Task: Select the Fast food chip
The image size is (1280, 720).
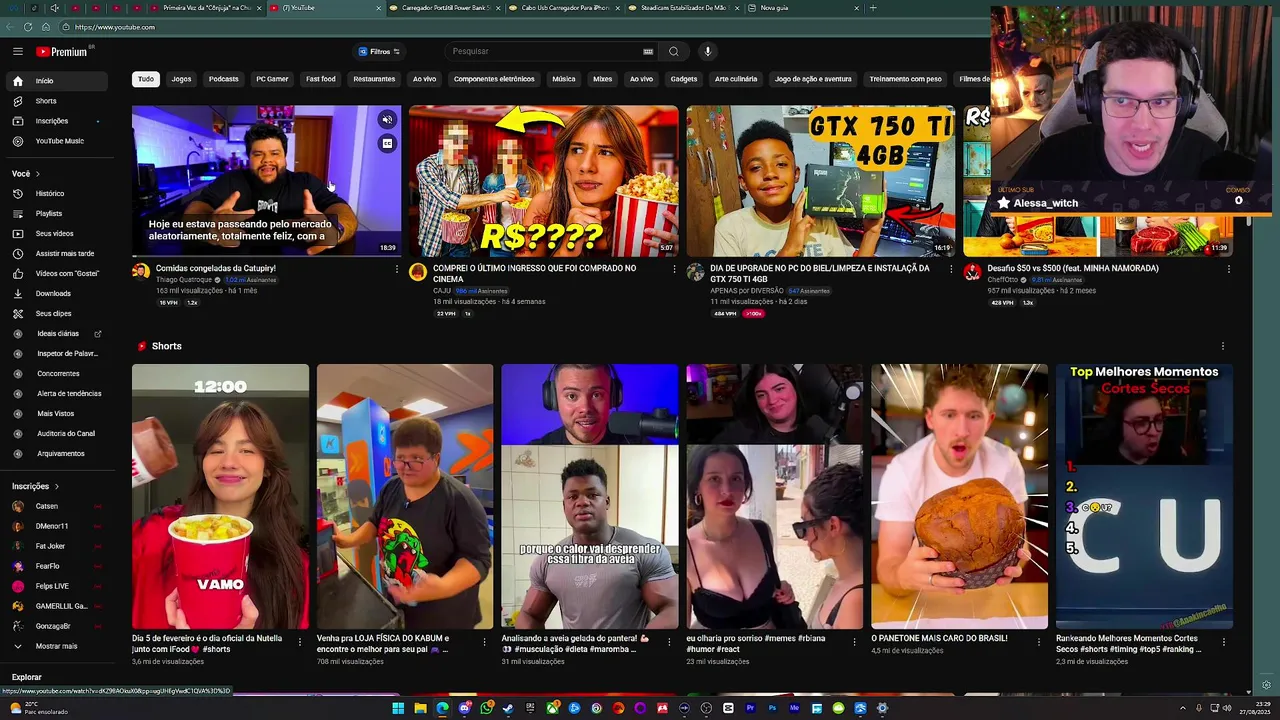Action: [321, 79]
